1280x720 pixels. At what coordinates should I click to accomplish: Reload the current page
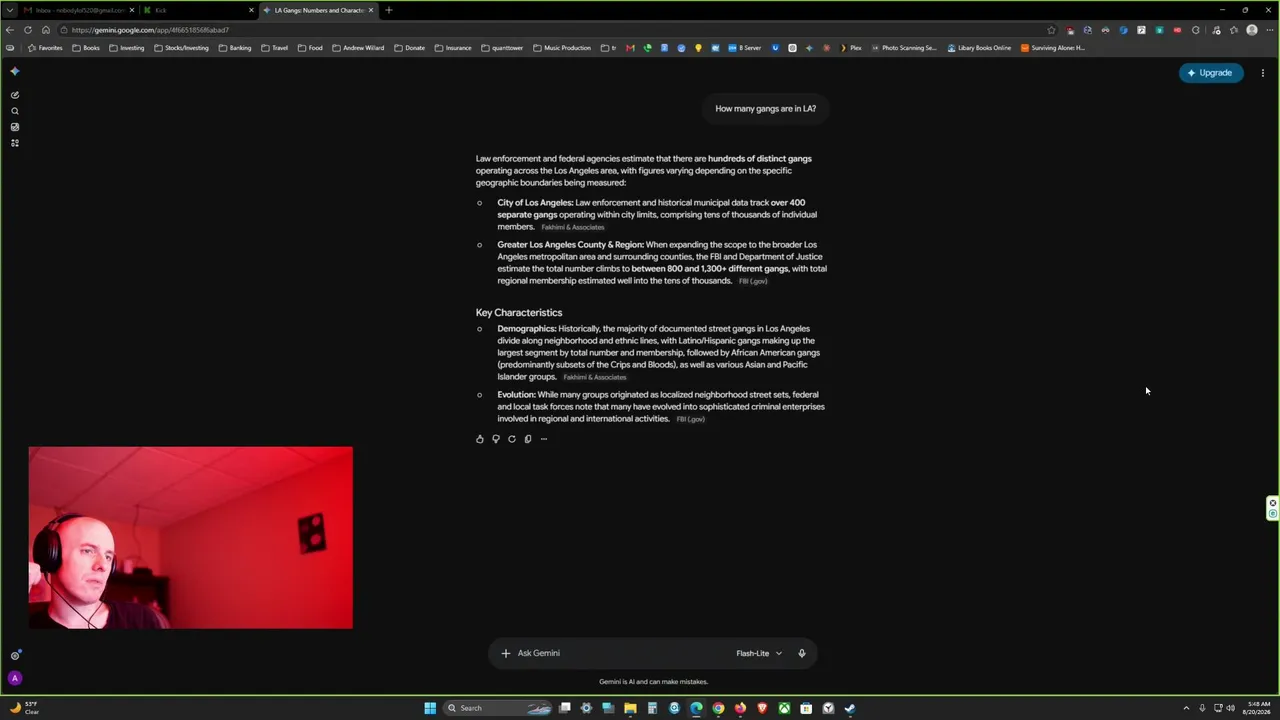pyautogui.click(x=28, y=30)
